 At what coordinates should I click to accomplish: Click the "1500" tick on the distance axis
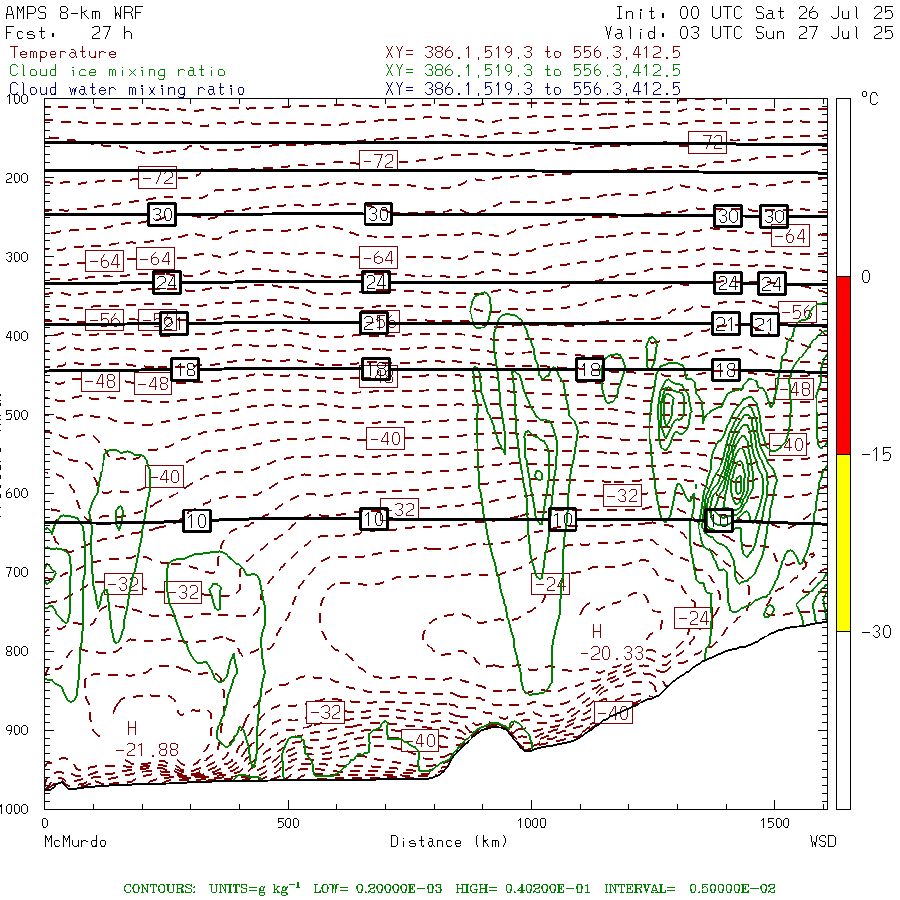pyautogui.click(x=775, y=824)
